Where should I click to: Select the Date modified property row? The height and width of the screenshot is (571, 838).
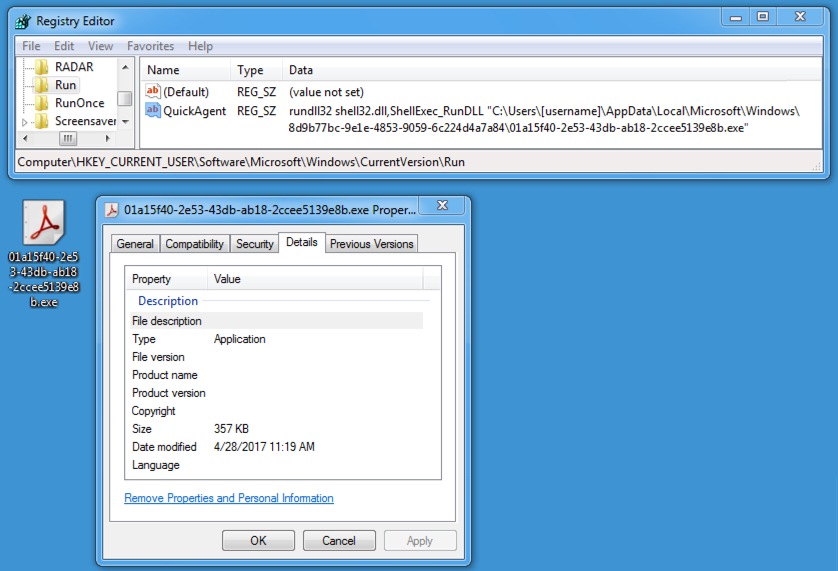276,446
